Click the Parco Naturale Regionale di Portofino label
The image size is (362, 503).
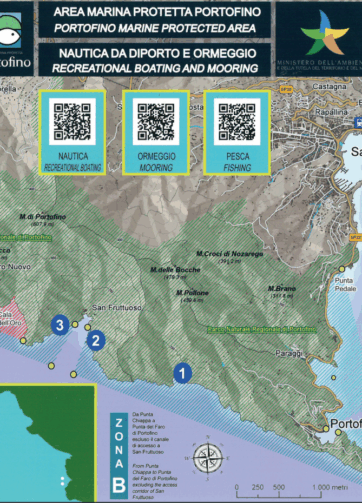pos(262,329)
